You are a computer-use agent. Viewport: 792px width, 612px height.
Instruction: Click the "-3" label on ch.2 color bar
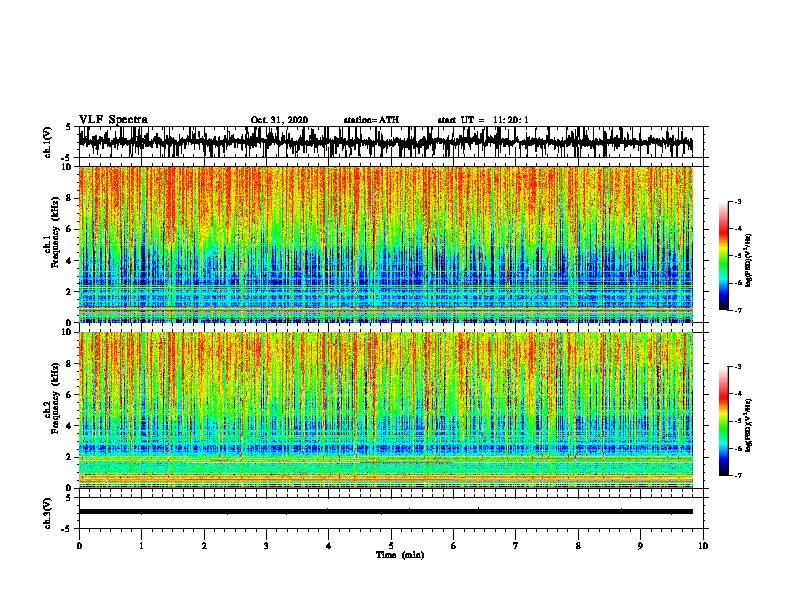[x=737, y=367]
